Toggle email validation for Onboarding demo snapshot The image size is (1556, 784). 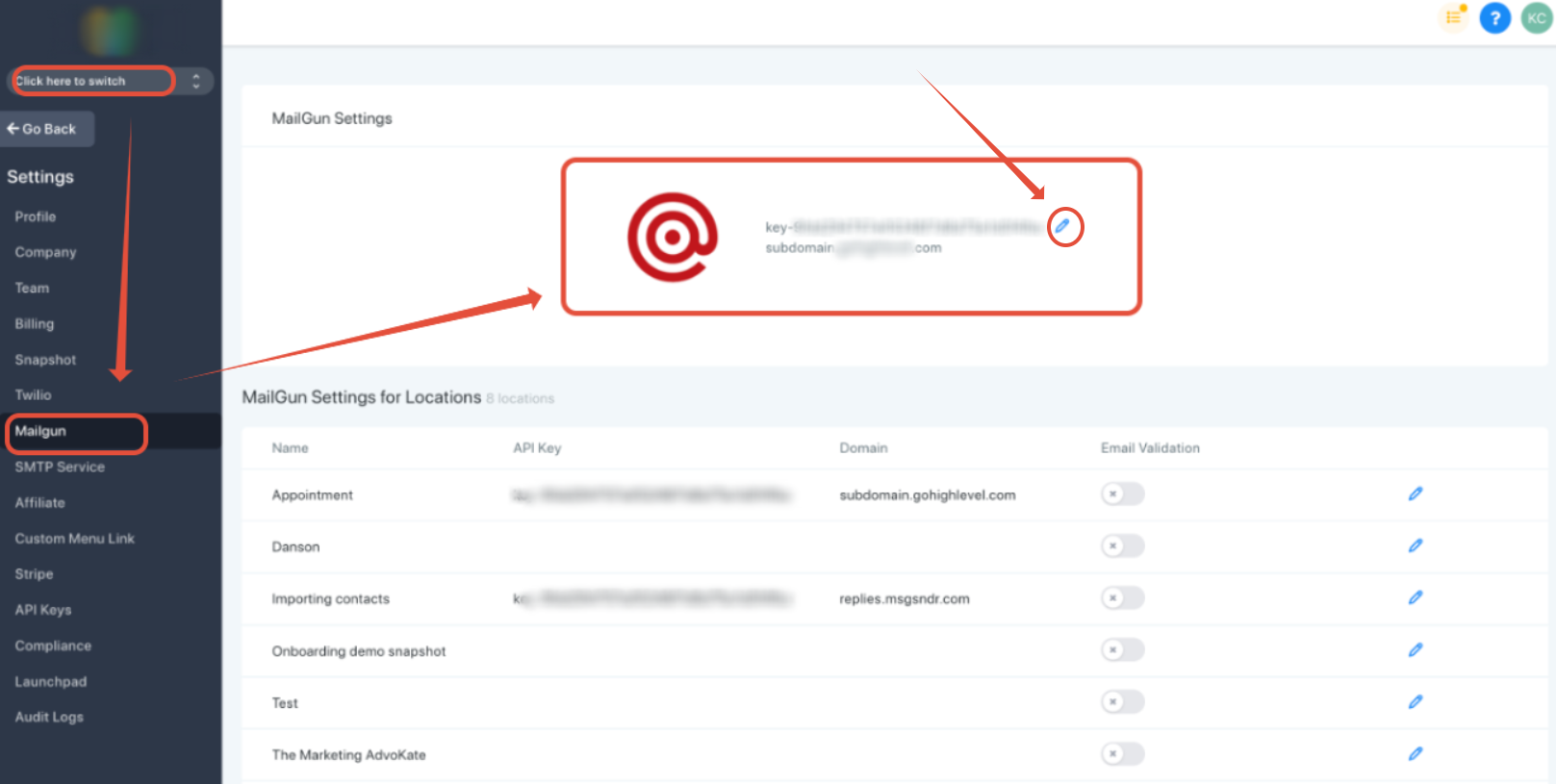(x=1122, y=650)
